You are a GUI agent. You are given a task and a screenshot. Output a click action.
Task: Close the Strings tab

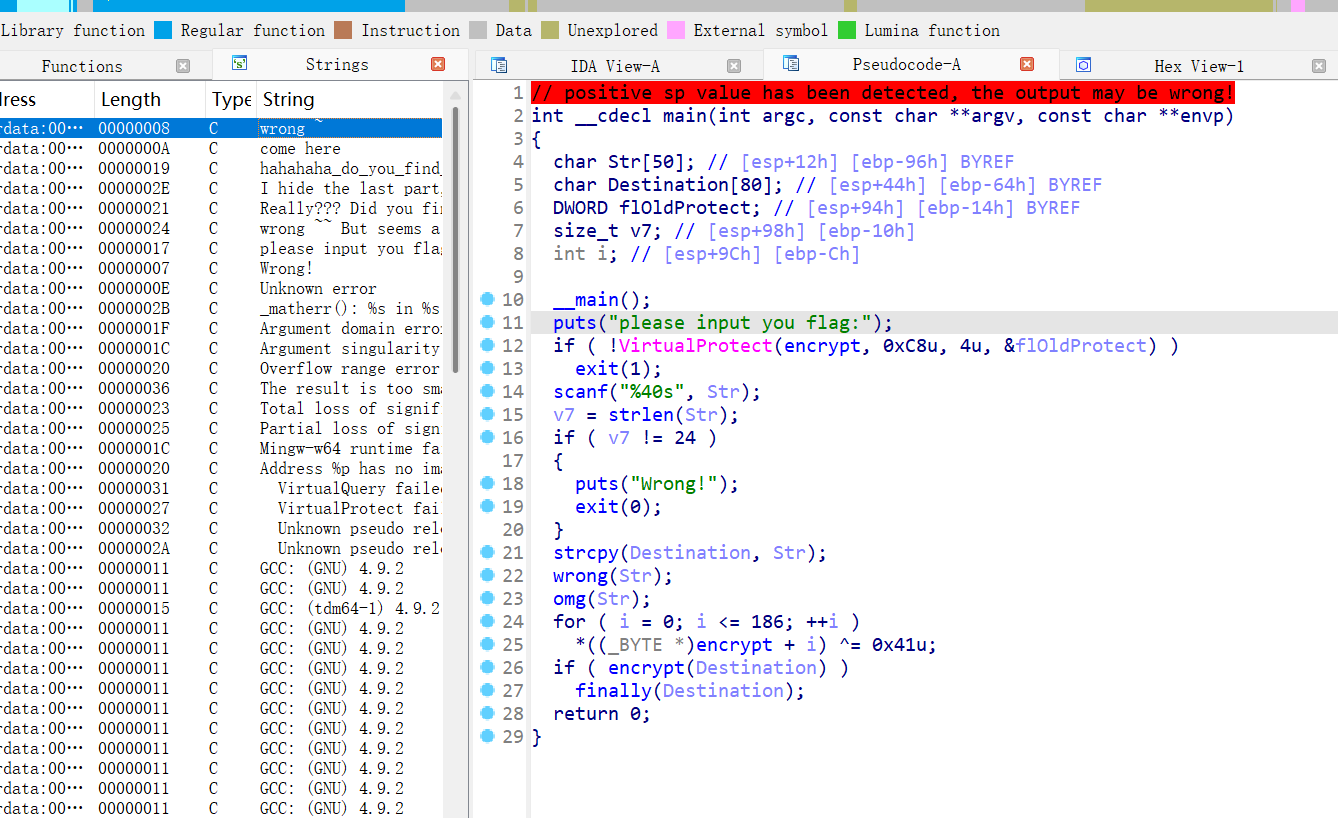(438, 64)
